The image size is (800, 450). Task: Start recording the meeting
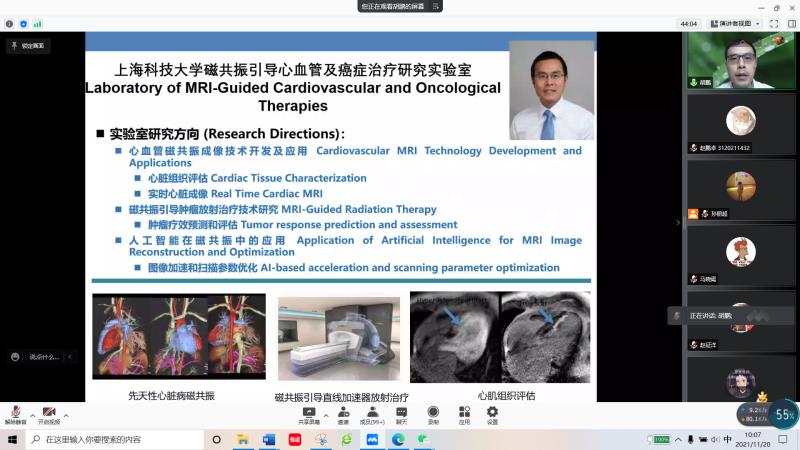pyautogui.click(x=433, y=412)
